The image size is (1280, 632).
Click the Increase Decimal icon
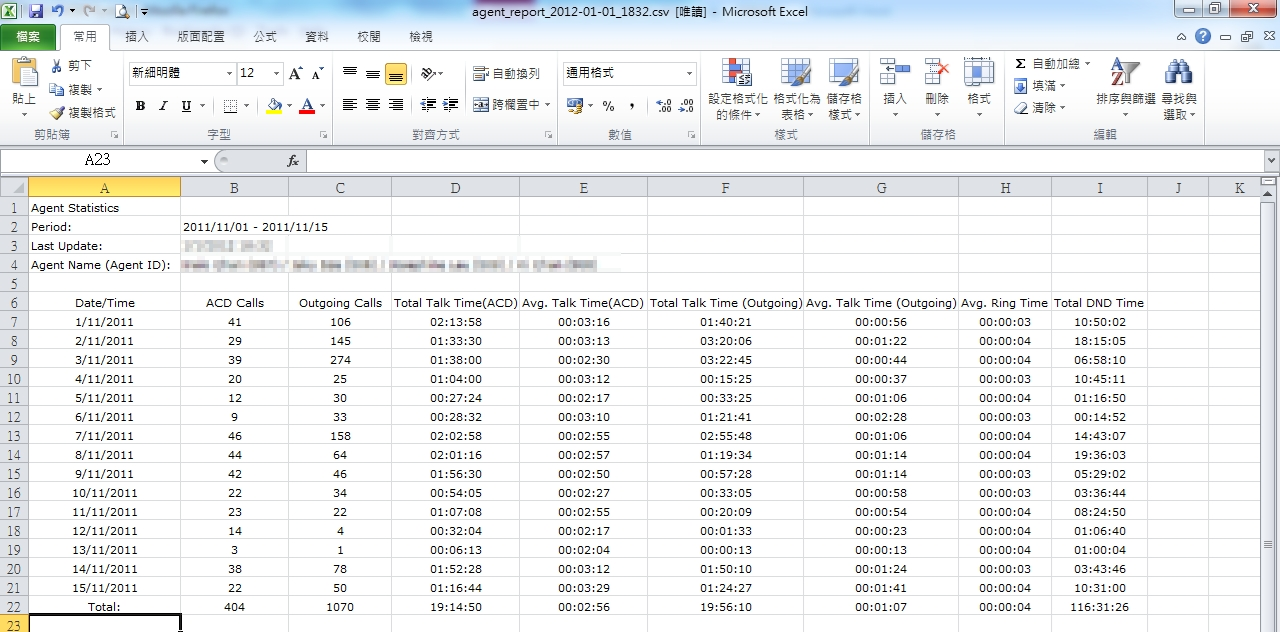click(664, 105)
